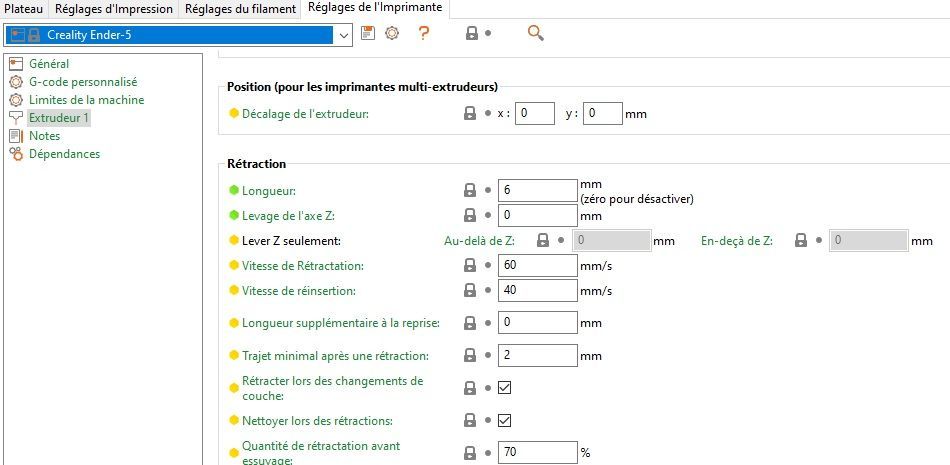Uncheck Nettoyer lors des rétractions
This screenshot has width=950, height=465.
(505, 420)
